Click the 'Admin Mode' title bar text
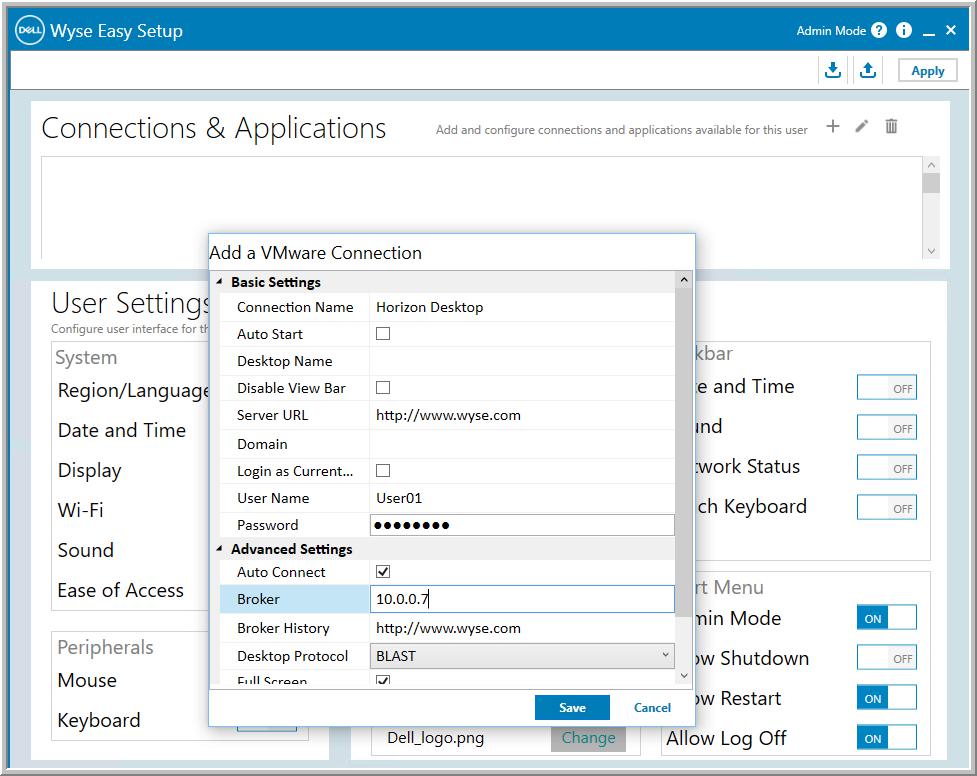The image size is (977, 776). coord(831,31)
